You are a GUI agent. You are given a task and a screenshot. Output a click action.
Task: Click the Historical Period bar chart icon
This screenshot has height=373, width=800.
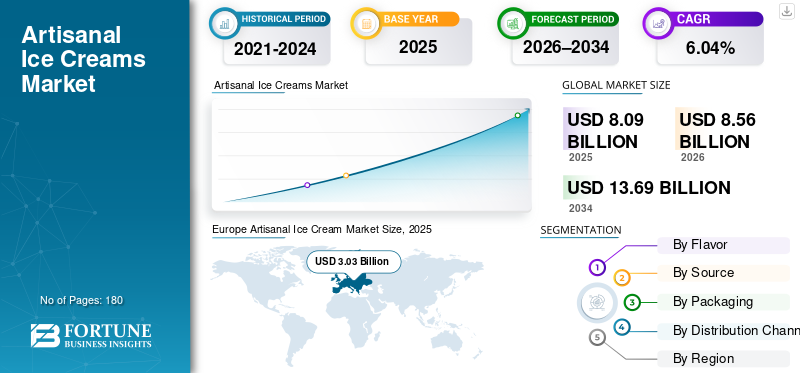point(224,23)
